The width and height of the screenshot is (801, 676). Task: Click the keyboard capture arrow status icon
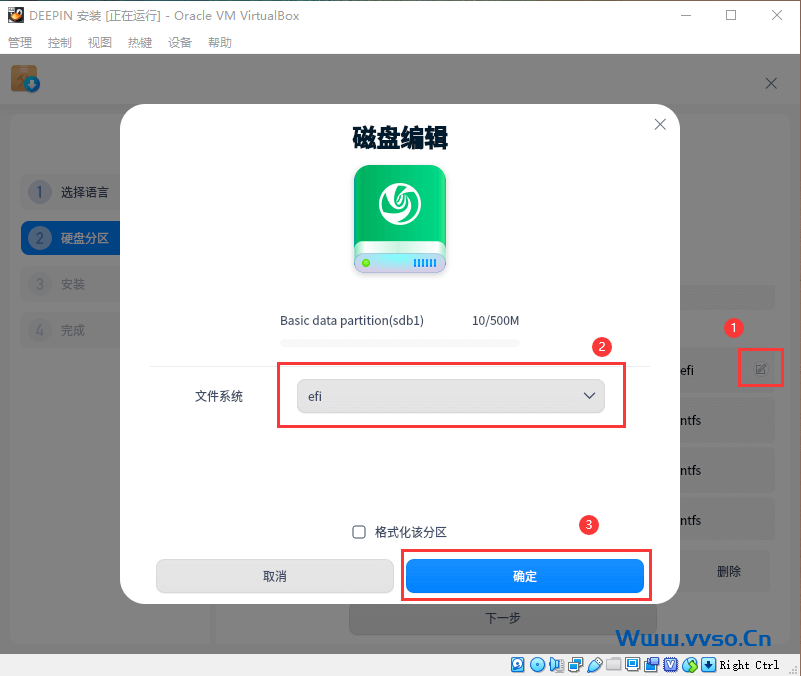pos(708,664)
